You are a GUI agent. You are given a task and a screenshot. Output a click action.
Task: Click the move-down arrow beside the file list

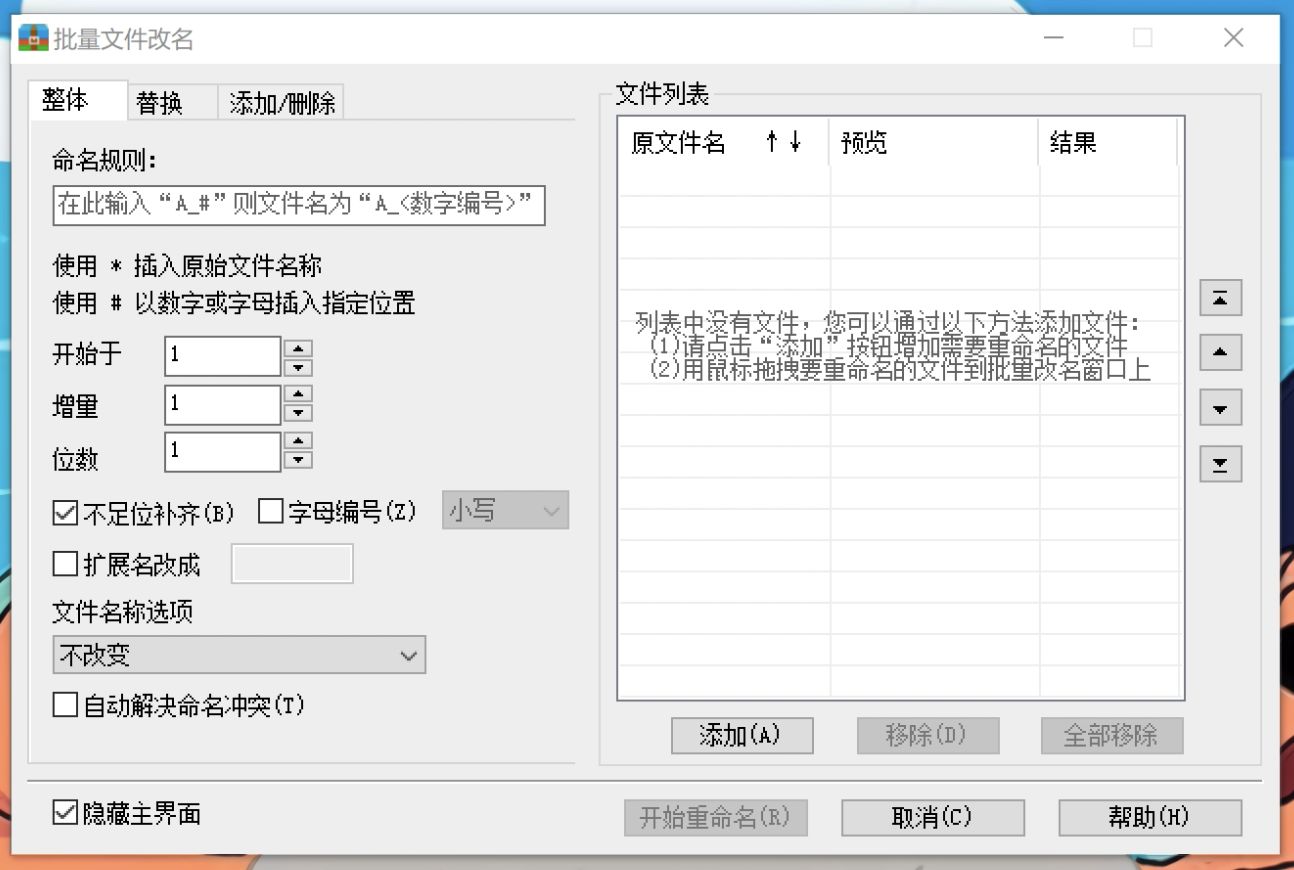coord(1220,408)
